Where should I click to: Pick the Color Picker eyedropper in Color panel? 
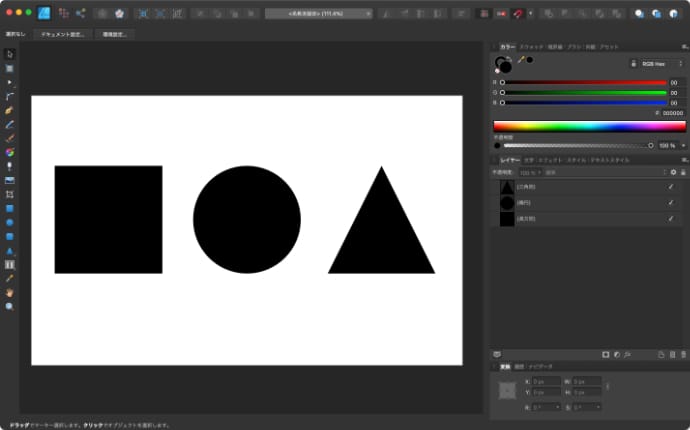click(520, 61)
